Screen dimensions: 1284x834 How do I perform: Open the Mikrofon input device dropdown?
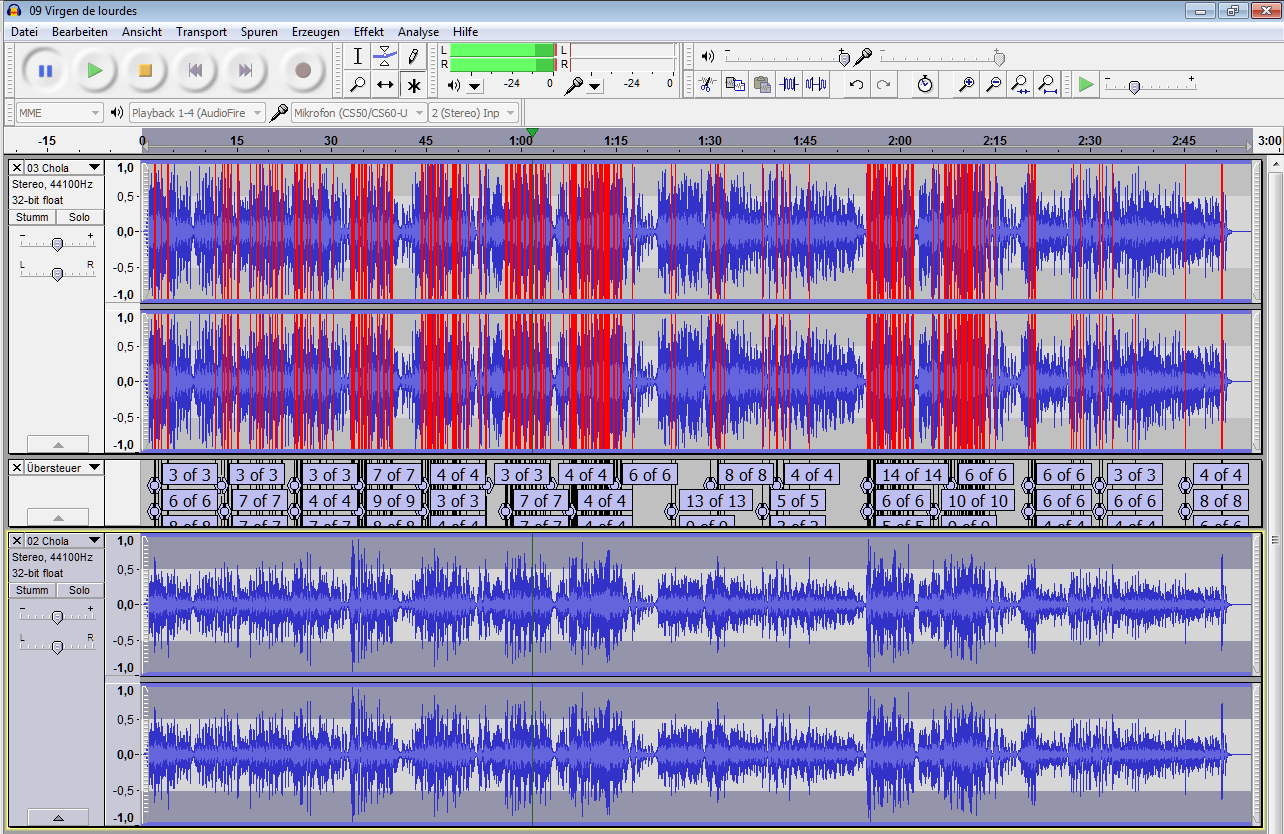coord(358,113)
